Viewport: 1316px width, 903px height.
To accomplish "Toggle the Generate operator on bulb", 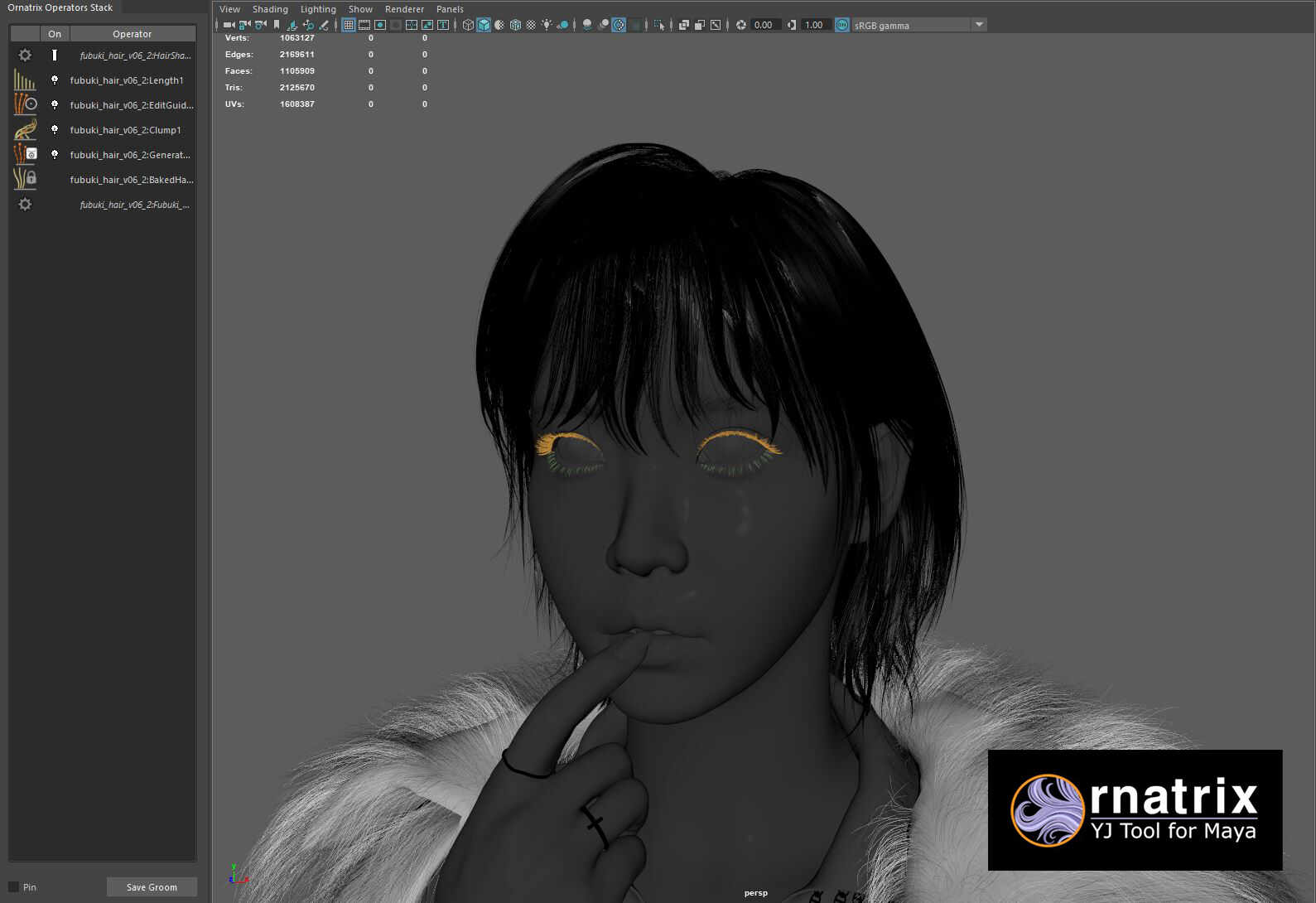I will tap(55, 155).
